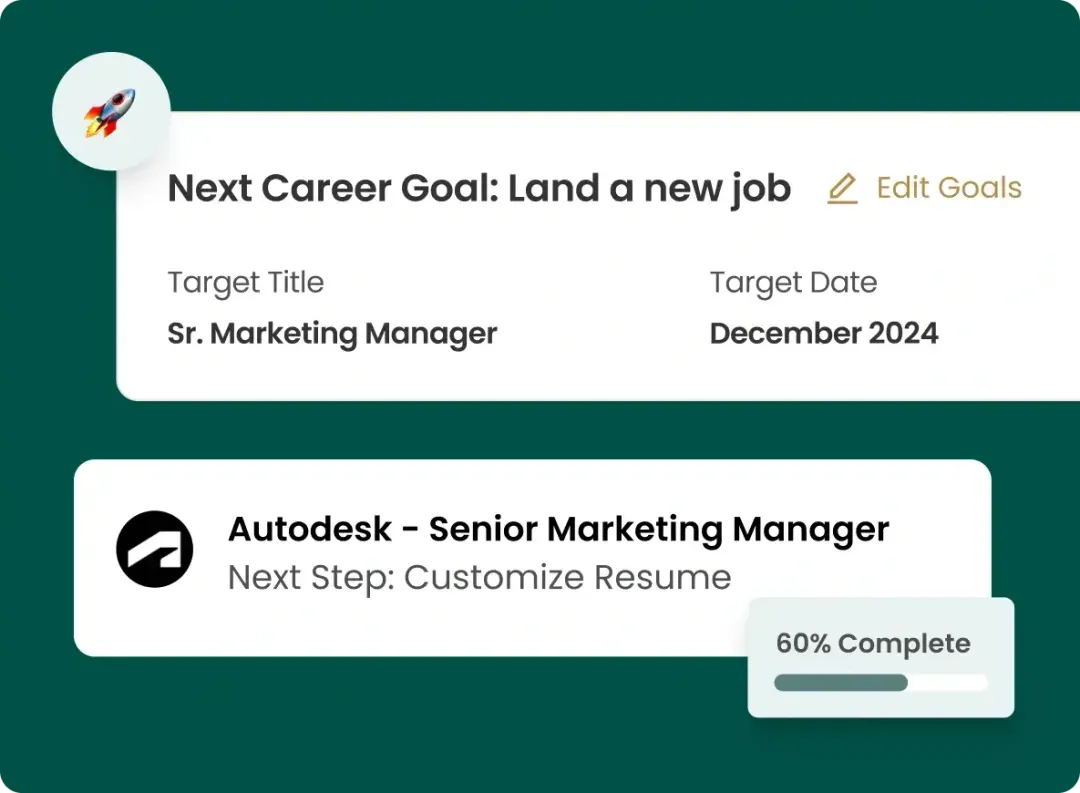Select the December 2024 target date
This screenshot has height=793, width=1080.
point(824,333)
